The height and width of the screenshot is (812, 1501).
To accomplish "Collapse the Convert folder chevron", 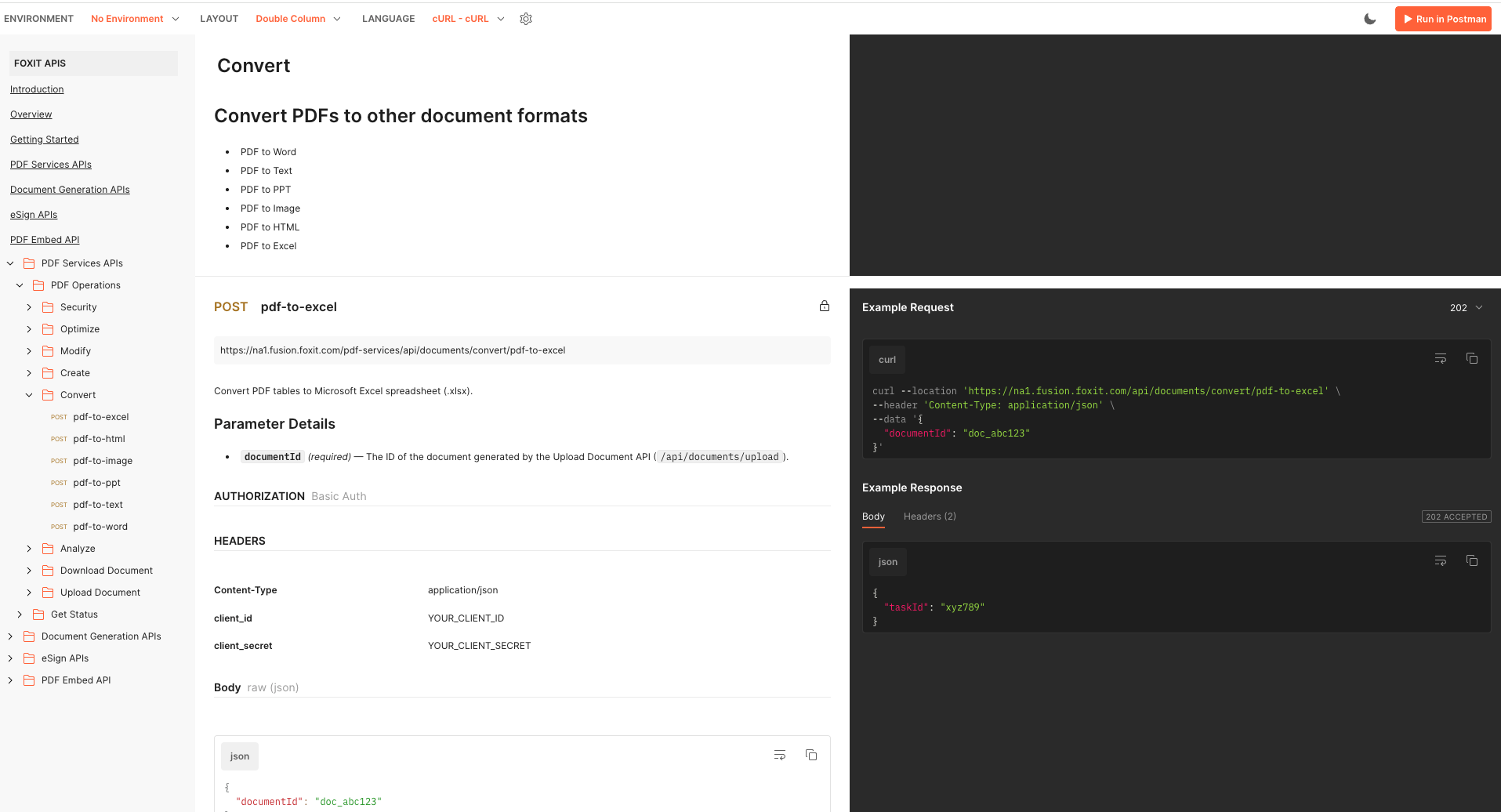I will (29, 395).
